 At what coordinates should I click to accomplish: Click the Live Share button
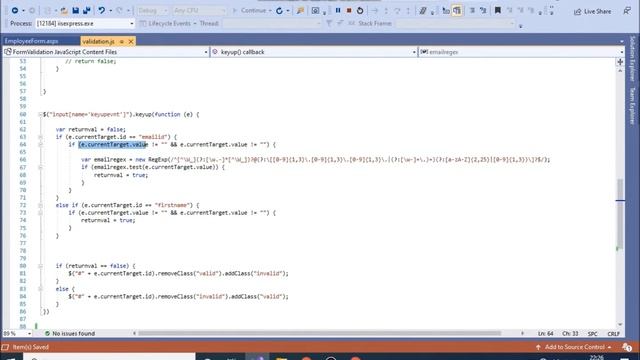click(x=593, y=11)
